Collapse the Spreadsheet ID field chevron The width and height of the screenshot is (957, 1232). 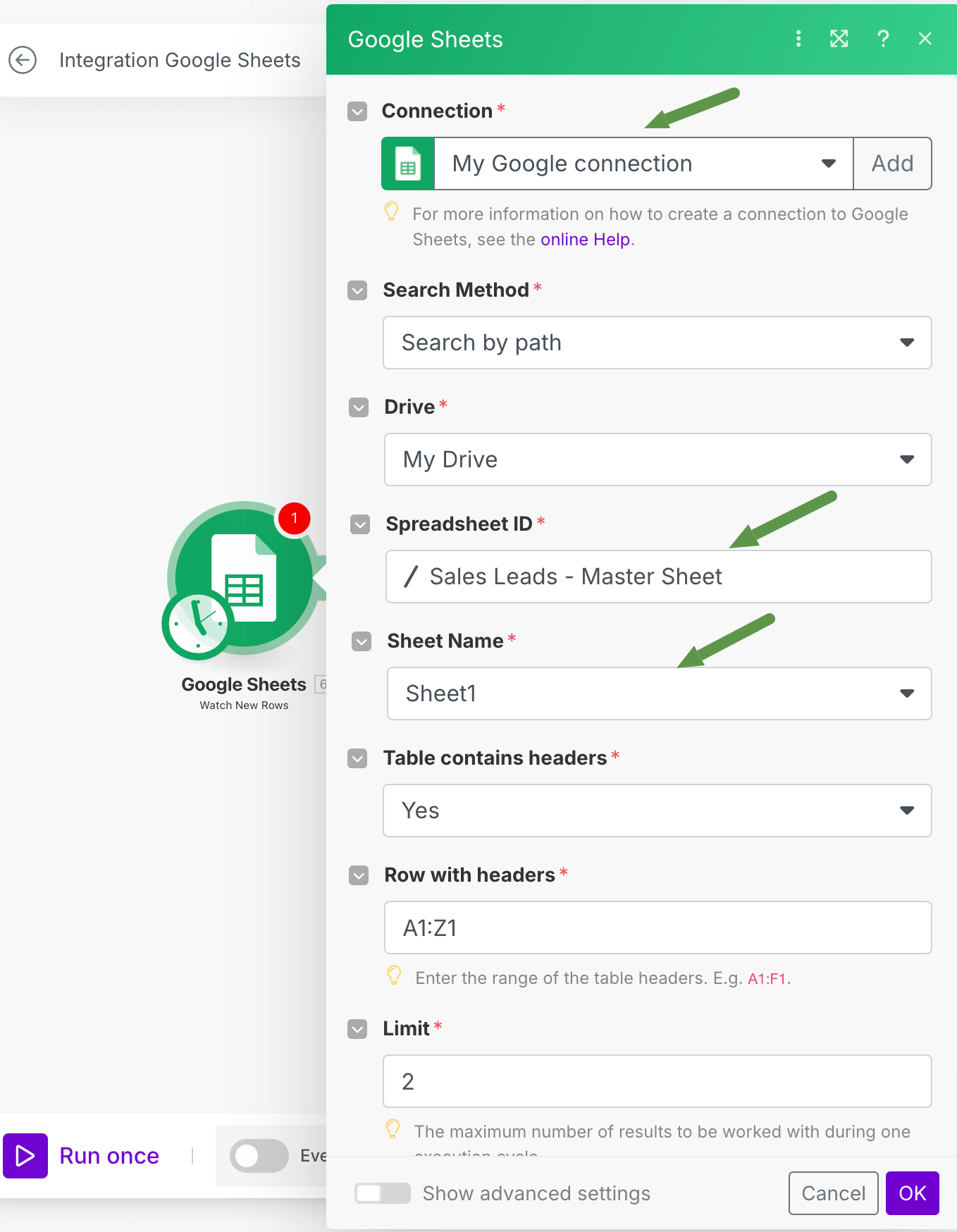coord(361,524)
